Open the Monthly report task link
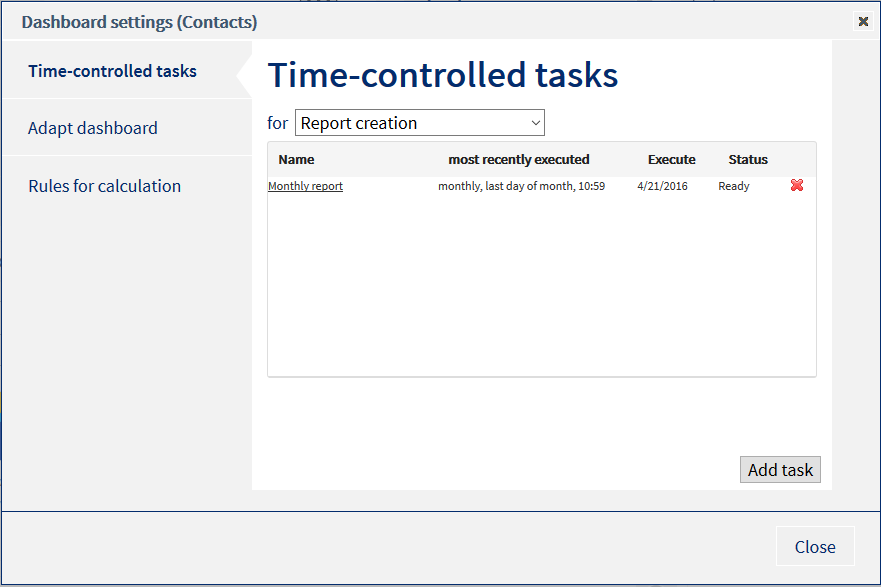This screenshot has width=881, height=587. (x=305, y=186)
